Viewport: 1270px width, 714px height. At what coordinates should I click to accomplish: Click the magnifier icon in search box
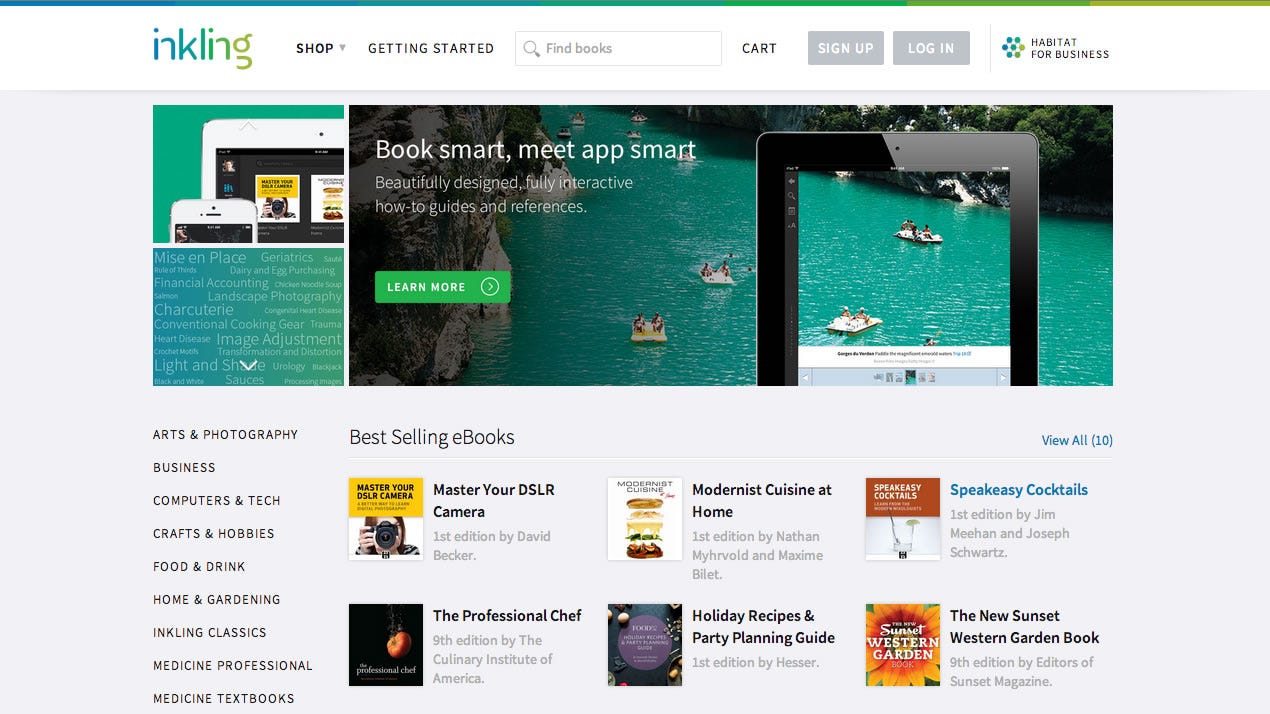tap(532, 48)
